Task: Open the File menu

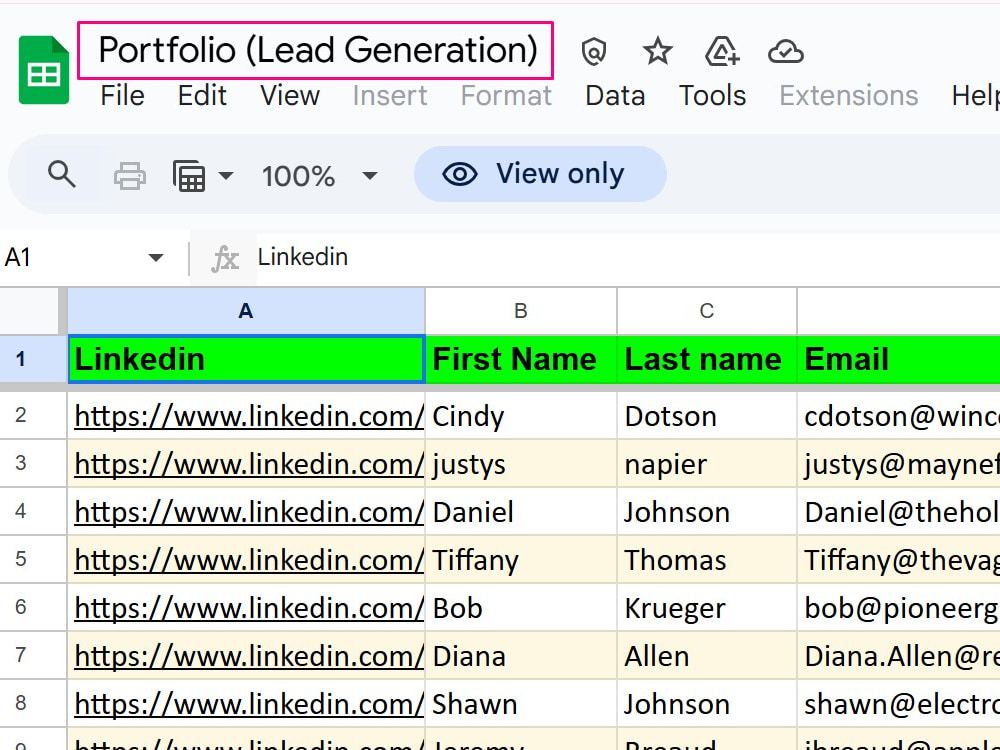Action: tap(122, 96)
